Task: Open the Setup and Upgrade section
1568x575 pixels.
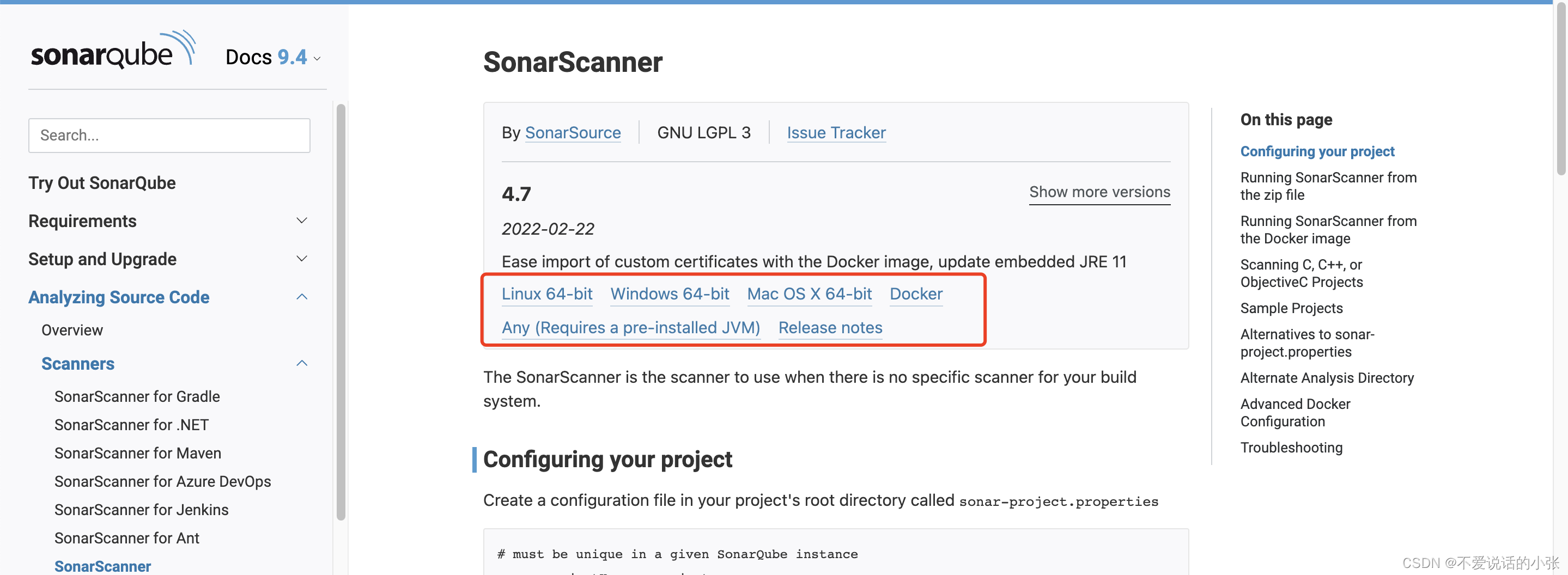Action: 102,259
